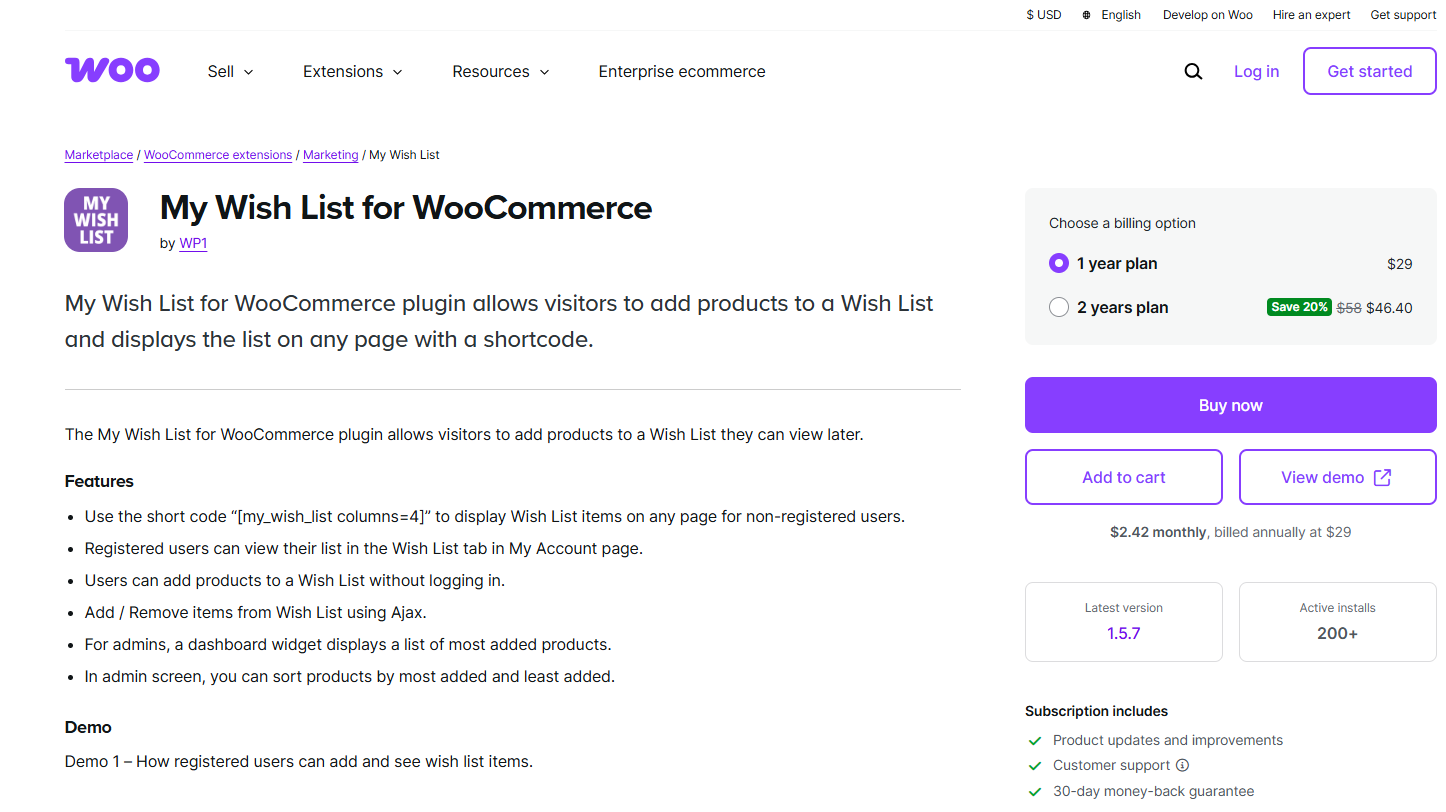Expand the Resources dropdown
The height and width of the screenshot is (812, 1446).
pyautogui.click(x=501, y=71)
